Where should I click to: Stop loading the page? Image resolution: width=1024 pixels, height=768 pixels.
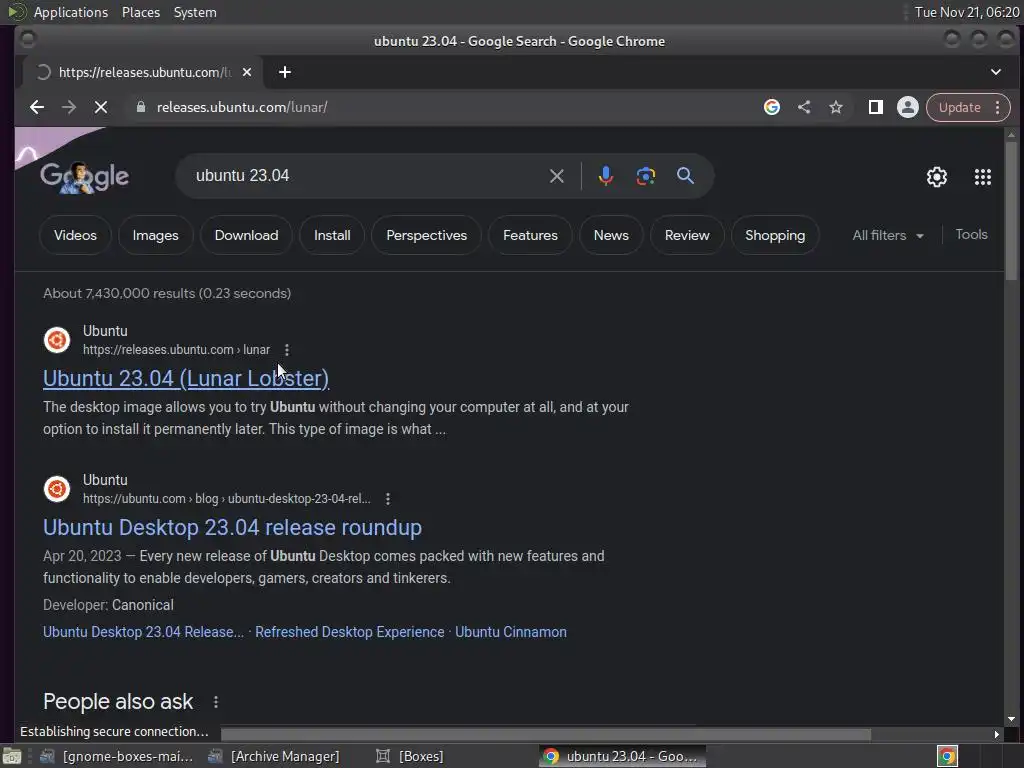(x=101, y=107)
